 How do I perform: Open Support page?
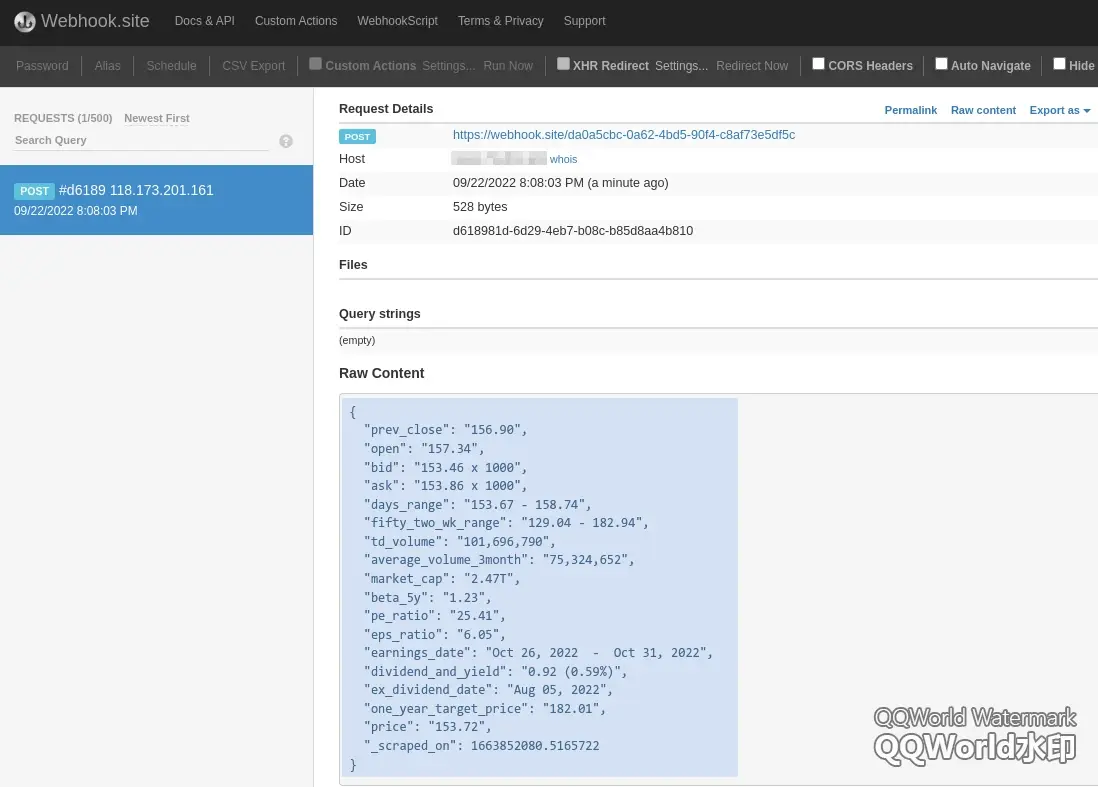[585, 21]
